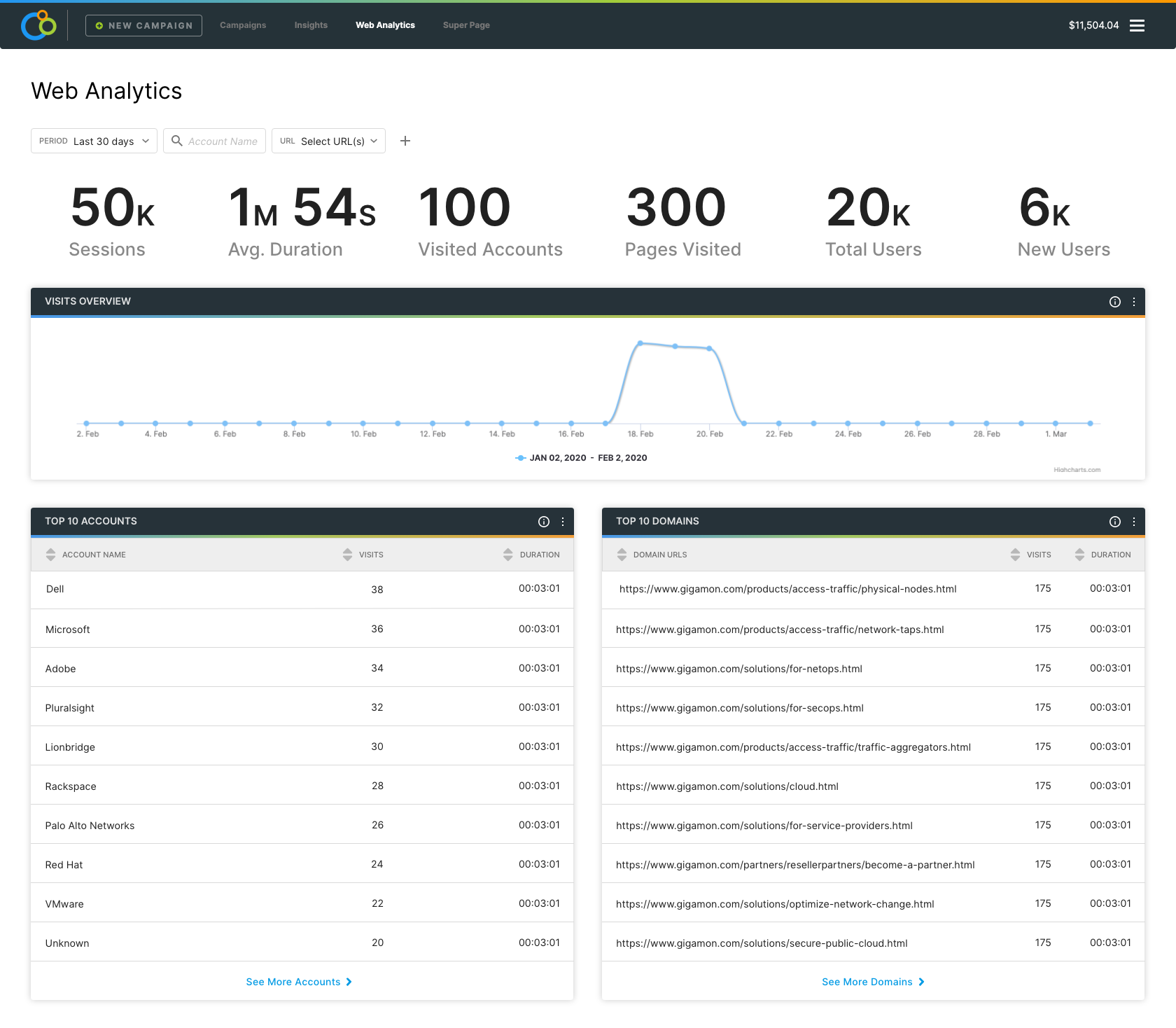Click chevron next to See More Domains
This screenshot has height=1028, width=1176.
tap(922, 982)
